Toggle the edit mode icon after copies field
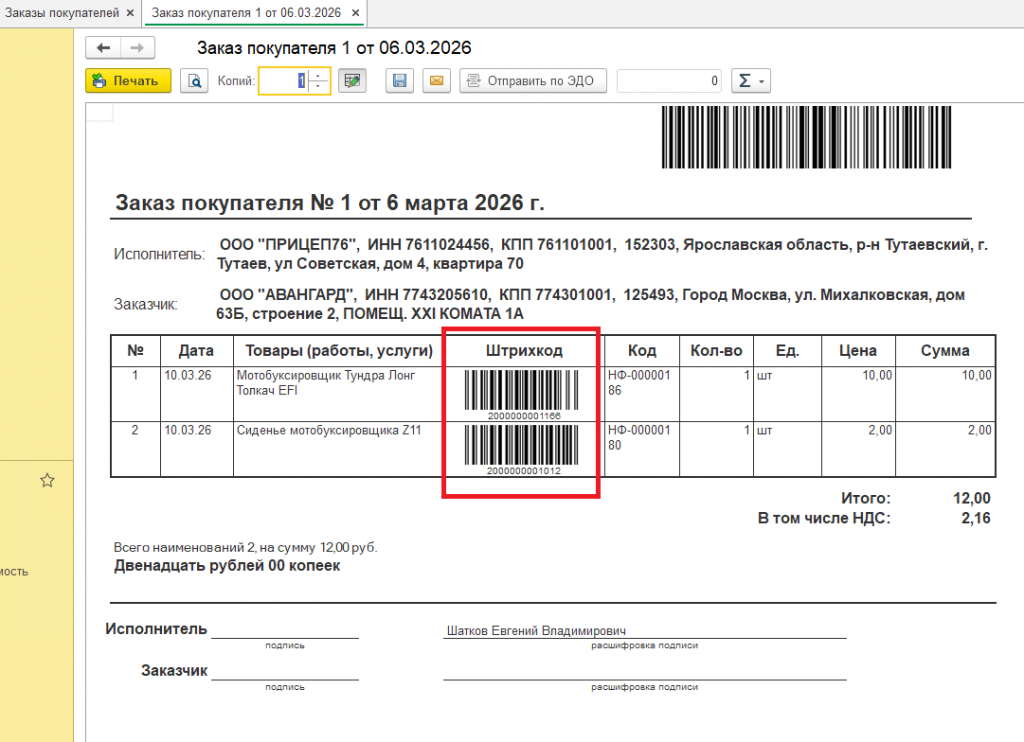Viewport: 1024px width, 742px height. (352, 81)
